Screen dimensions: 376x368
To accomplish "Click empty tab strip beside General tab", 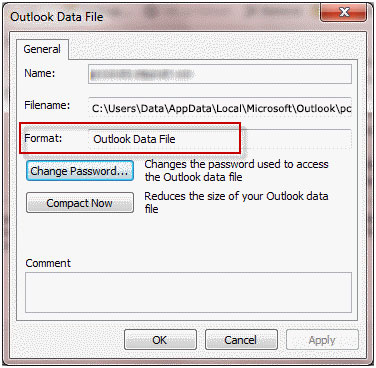I will pyautogui.click(x=213, y=49).
